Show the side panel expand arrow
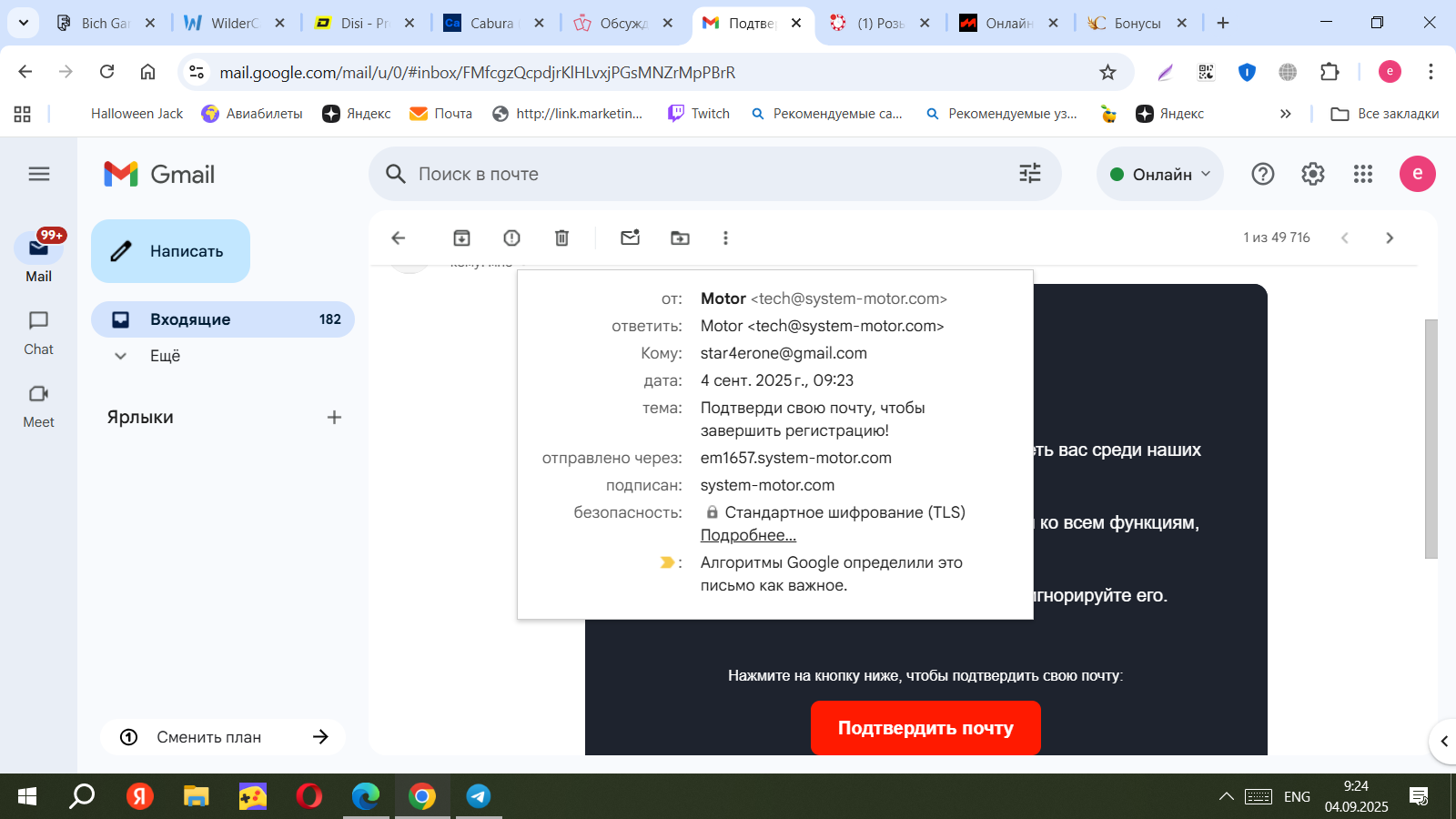Screen dimensions: 1456x819 click(1444, 742)
